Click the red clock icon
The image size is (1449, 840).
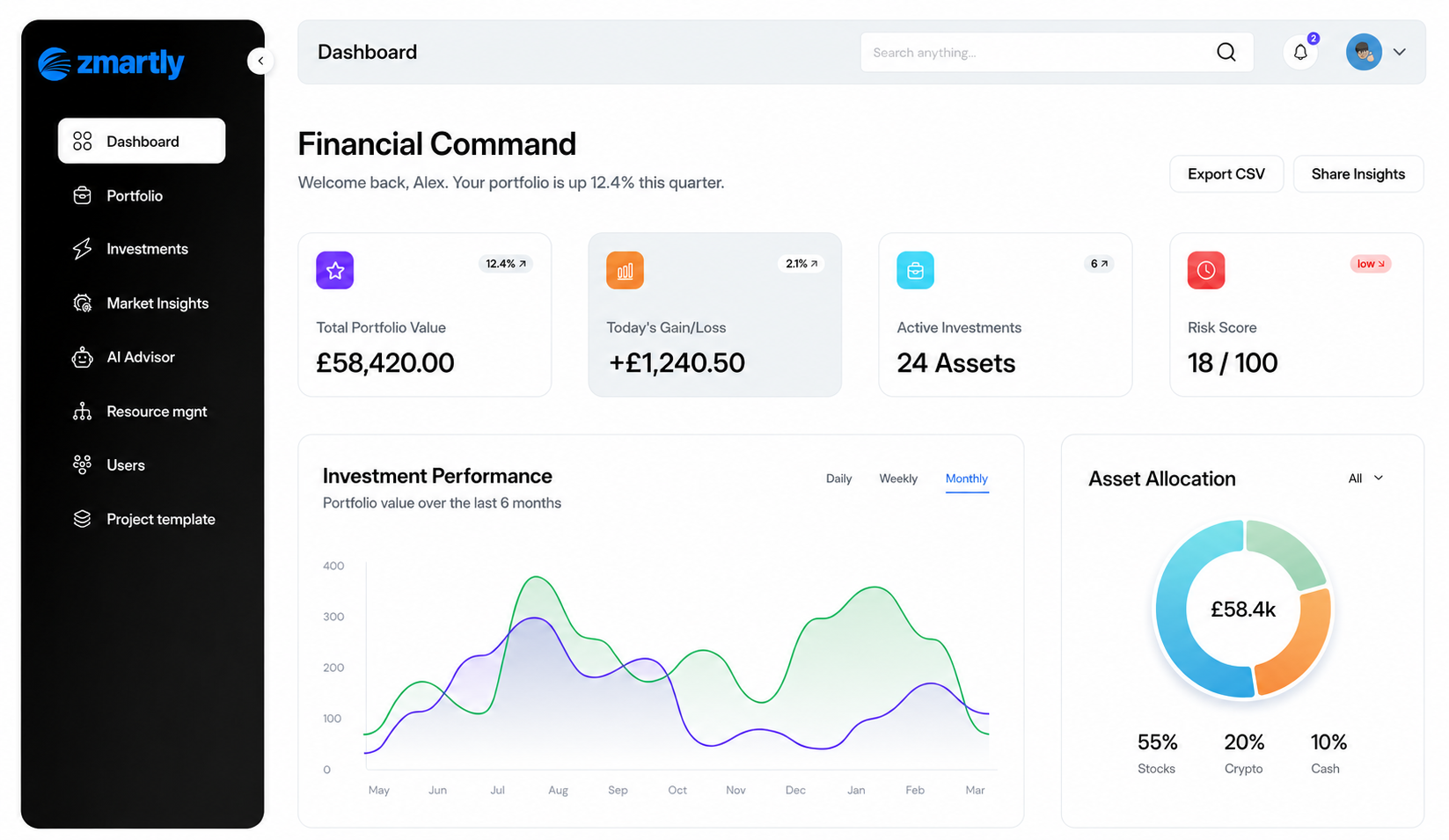1206,270
